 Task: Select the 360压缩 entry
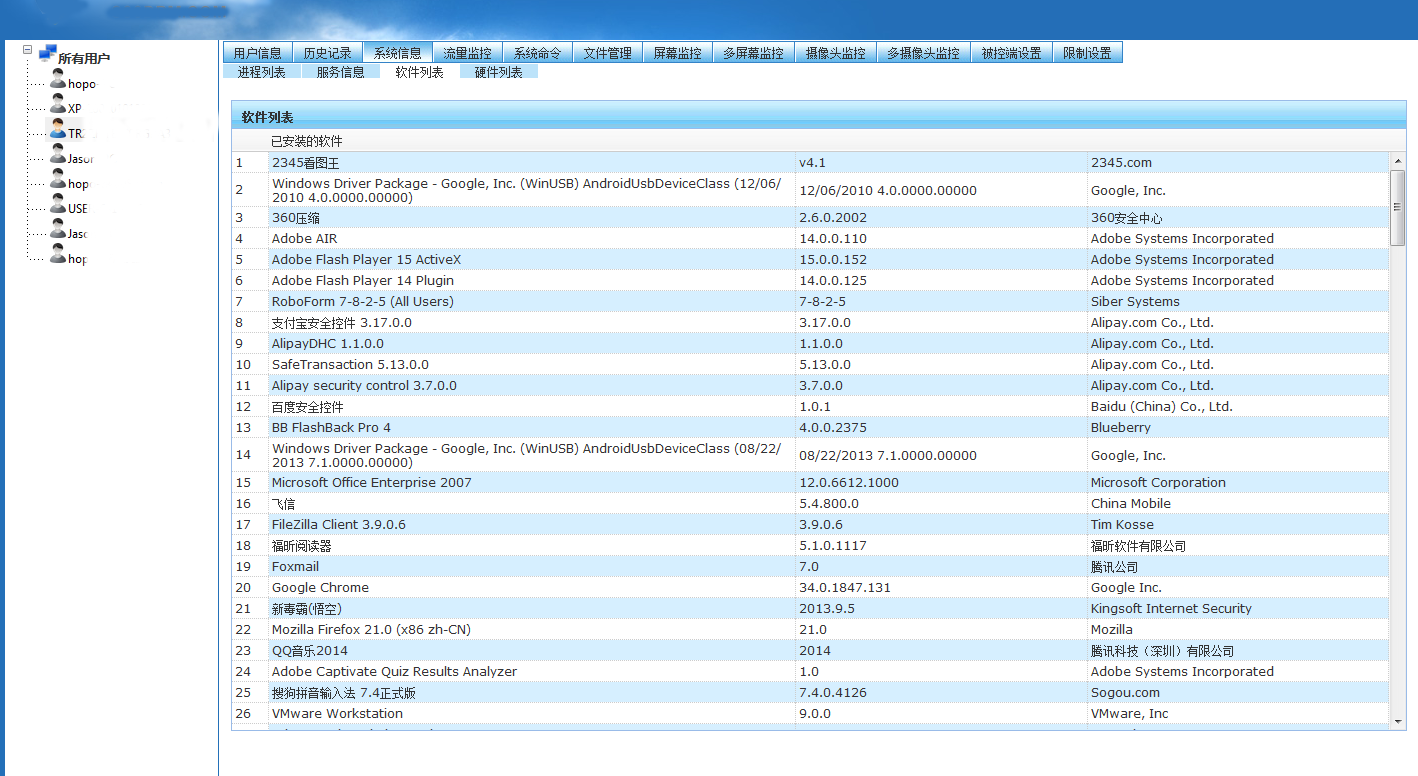click(x=811, y=217)
